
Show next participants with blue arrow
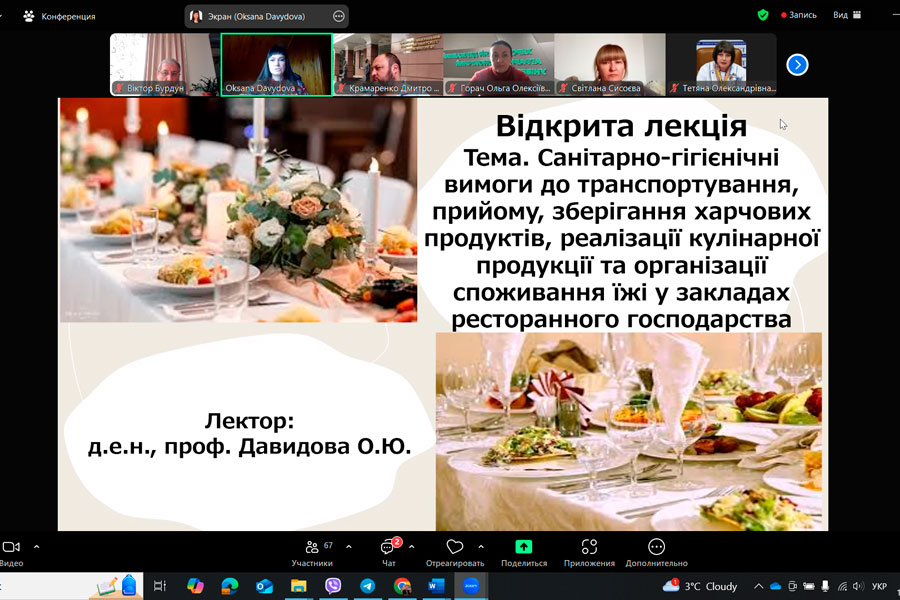pos(797,64)
